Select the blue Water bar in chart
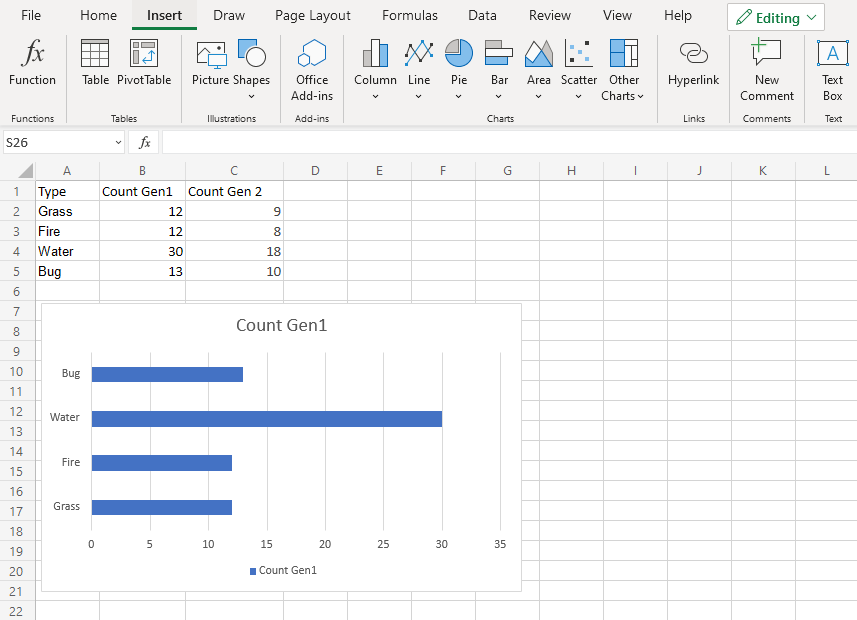The height and width of the screenshot is (620, 857). (266, 418)
